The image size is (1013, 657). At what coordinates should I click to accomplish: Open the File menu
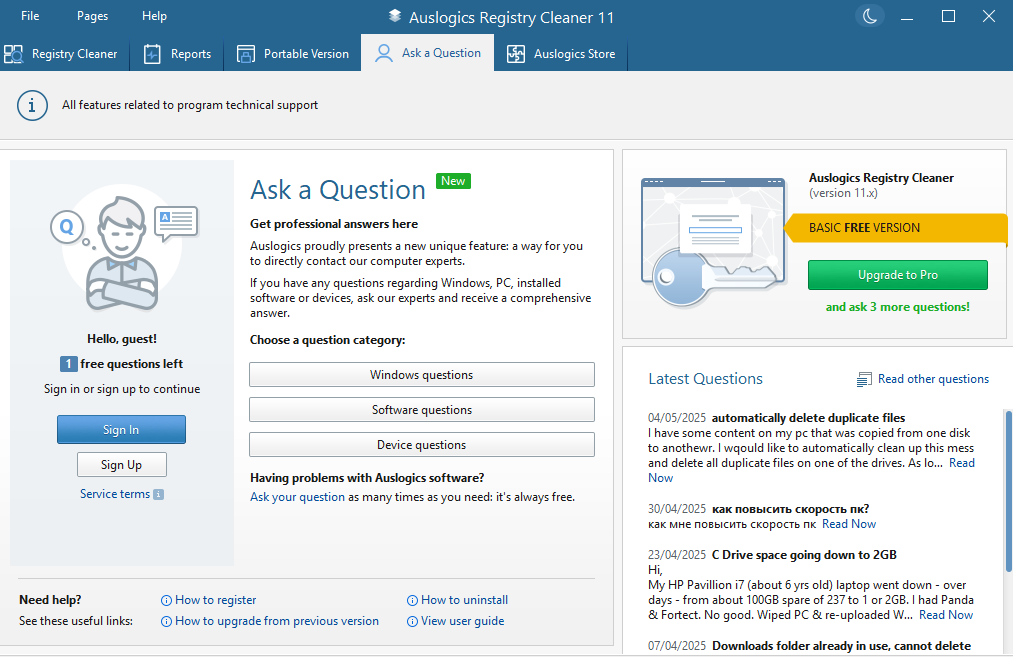coord(30,16)
